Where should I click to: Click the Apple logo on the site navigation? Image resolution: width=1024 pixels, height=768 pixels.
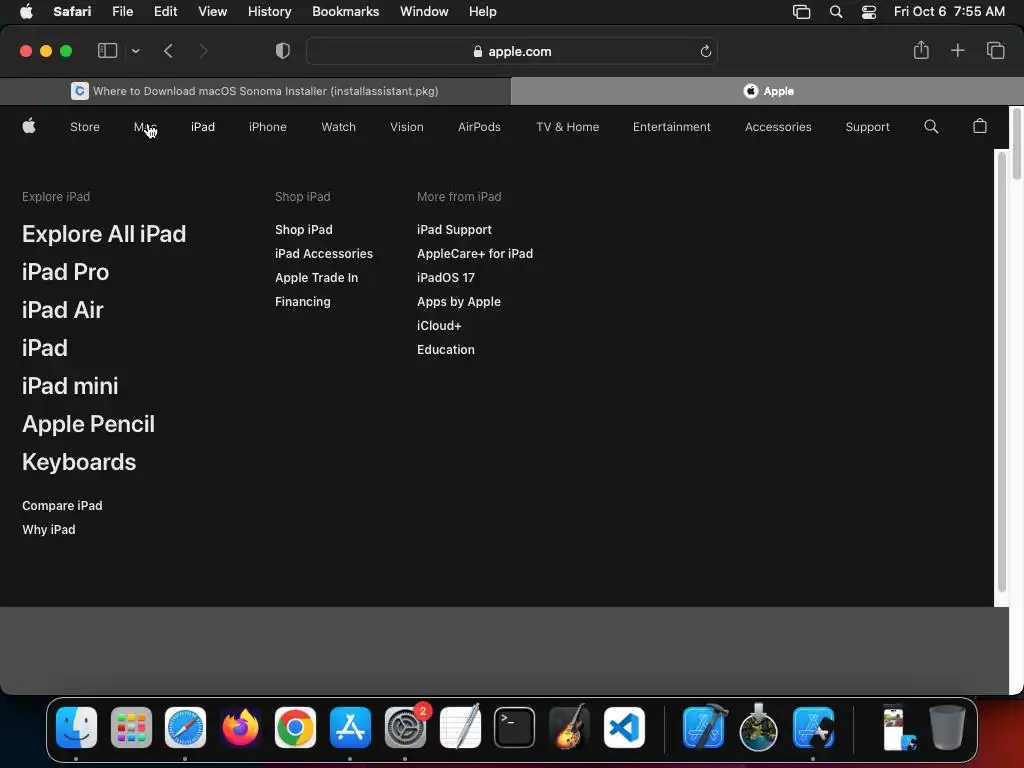point(29,126)
